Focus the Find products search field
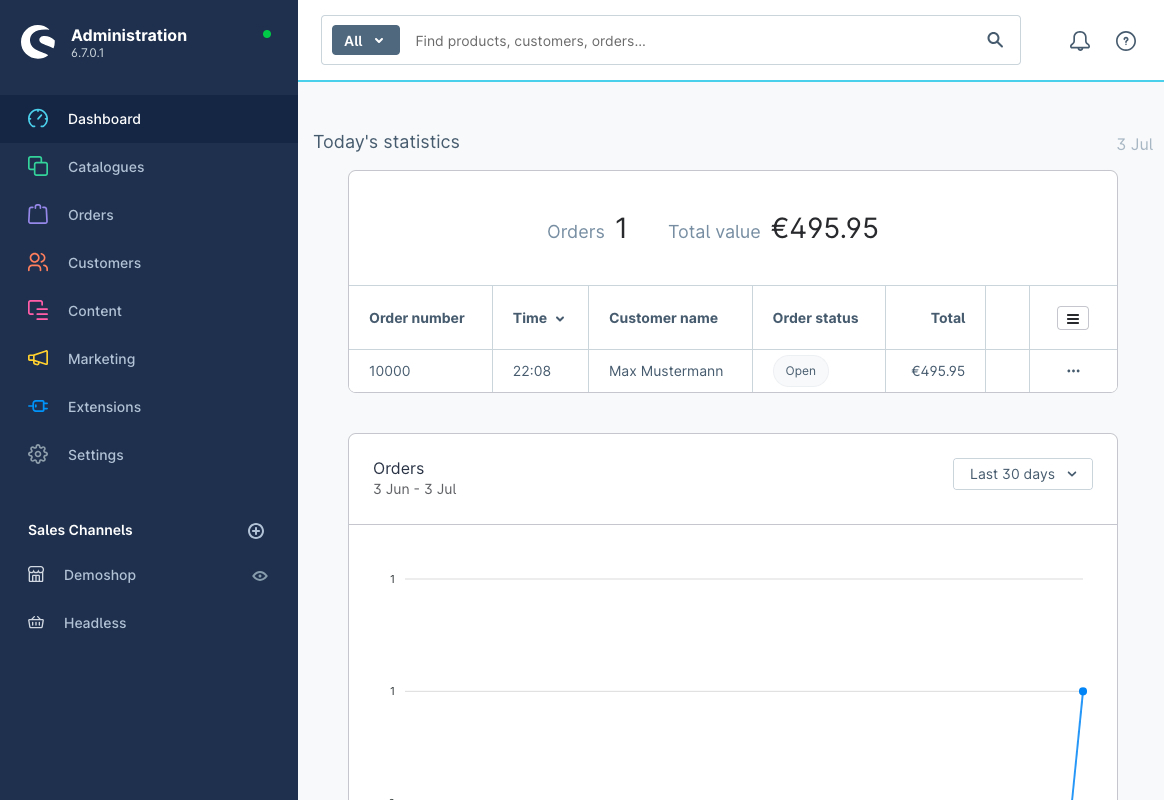This screenshot has height=800, width=1164. coord(690,41)
